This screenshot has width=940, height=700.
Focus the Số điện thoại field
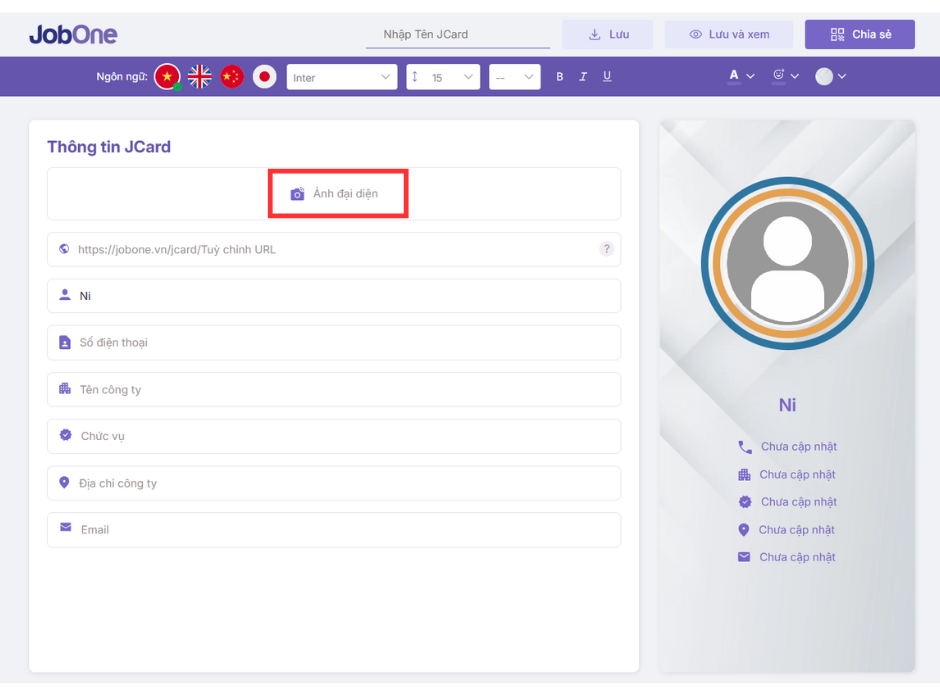334,343
